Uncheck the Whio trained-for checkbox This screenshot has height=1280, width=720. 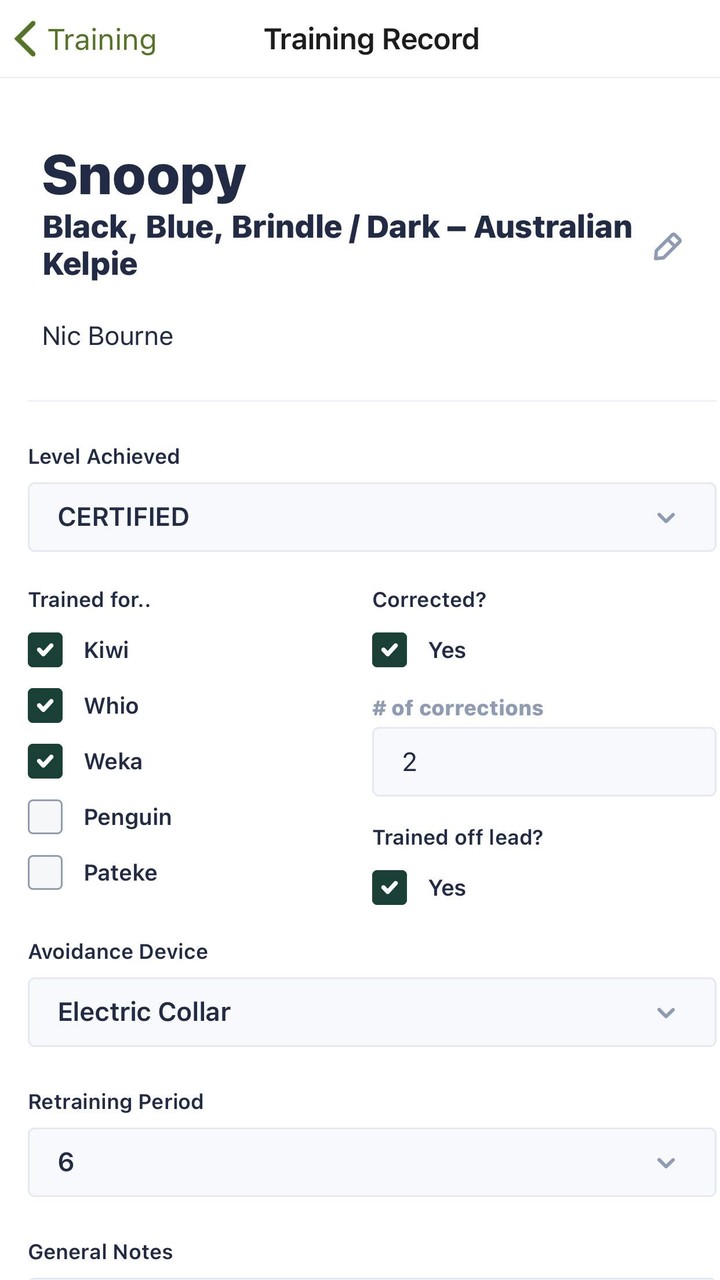tap(45, 705)
